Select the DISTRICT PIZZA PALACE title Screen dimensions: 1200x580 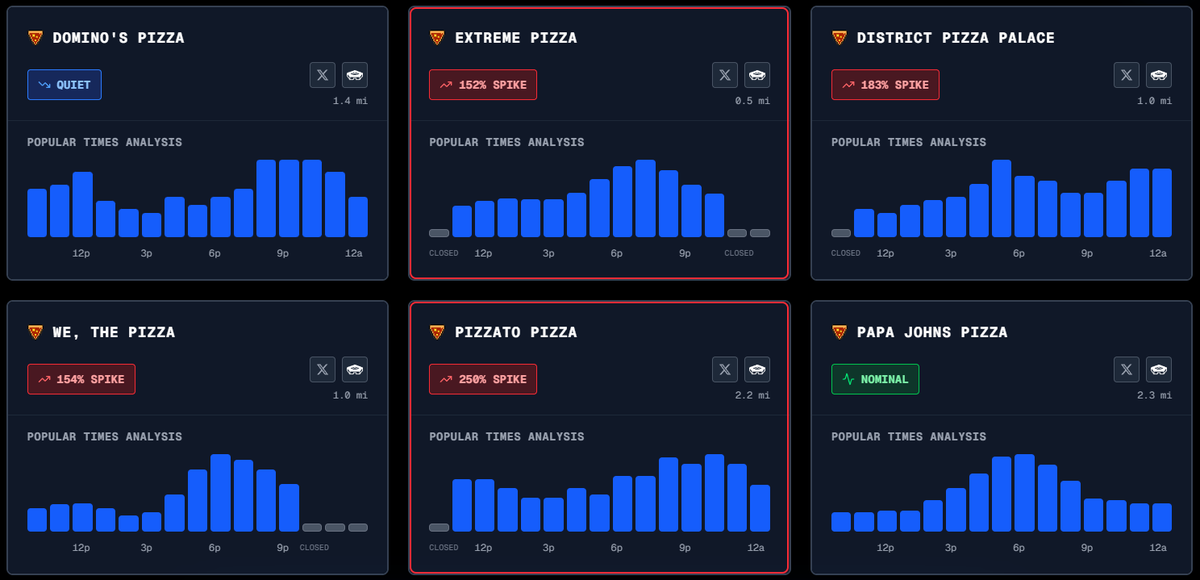[x=956, y=38]
